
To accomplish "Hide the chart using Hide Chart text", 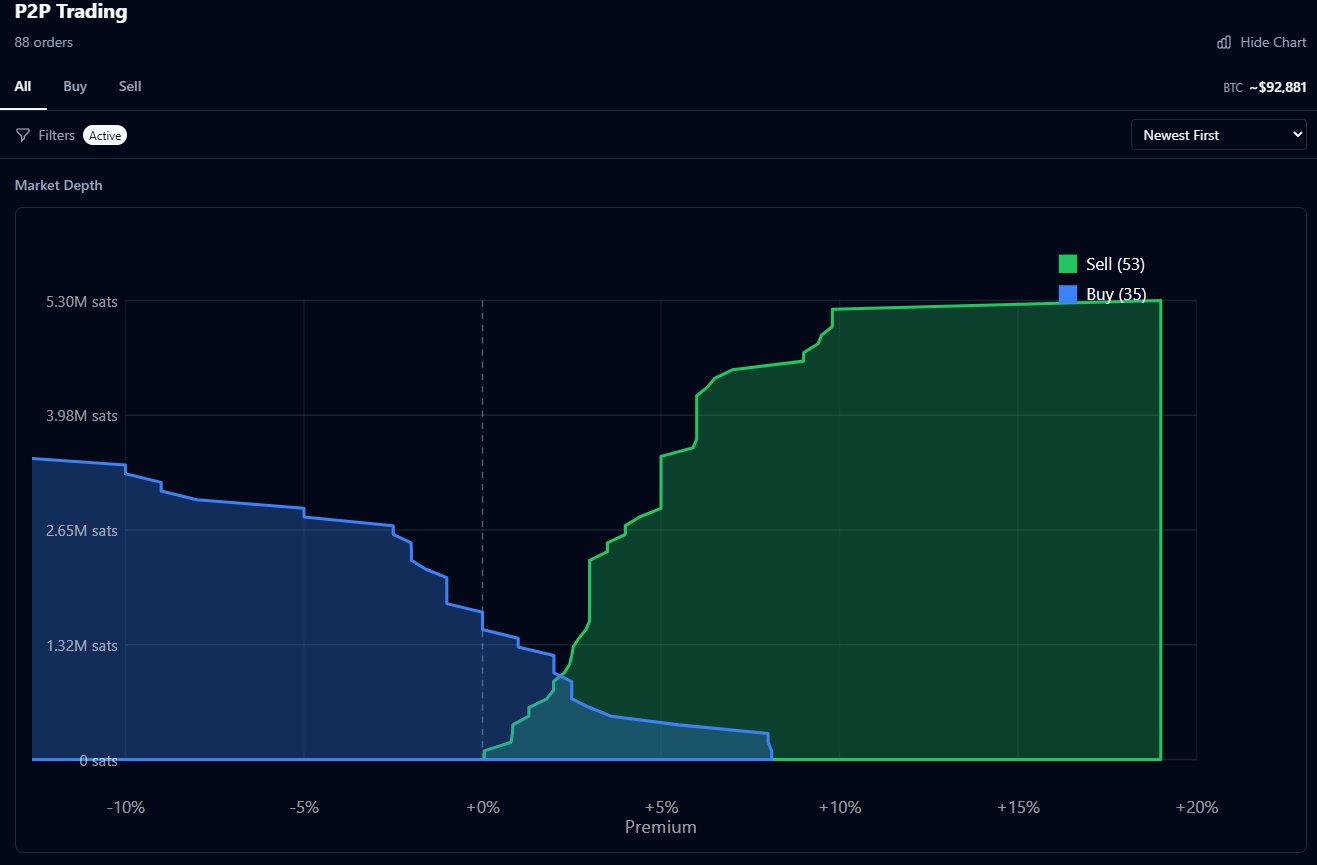I will click(x=1273, y=42).
